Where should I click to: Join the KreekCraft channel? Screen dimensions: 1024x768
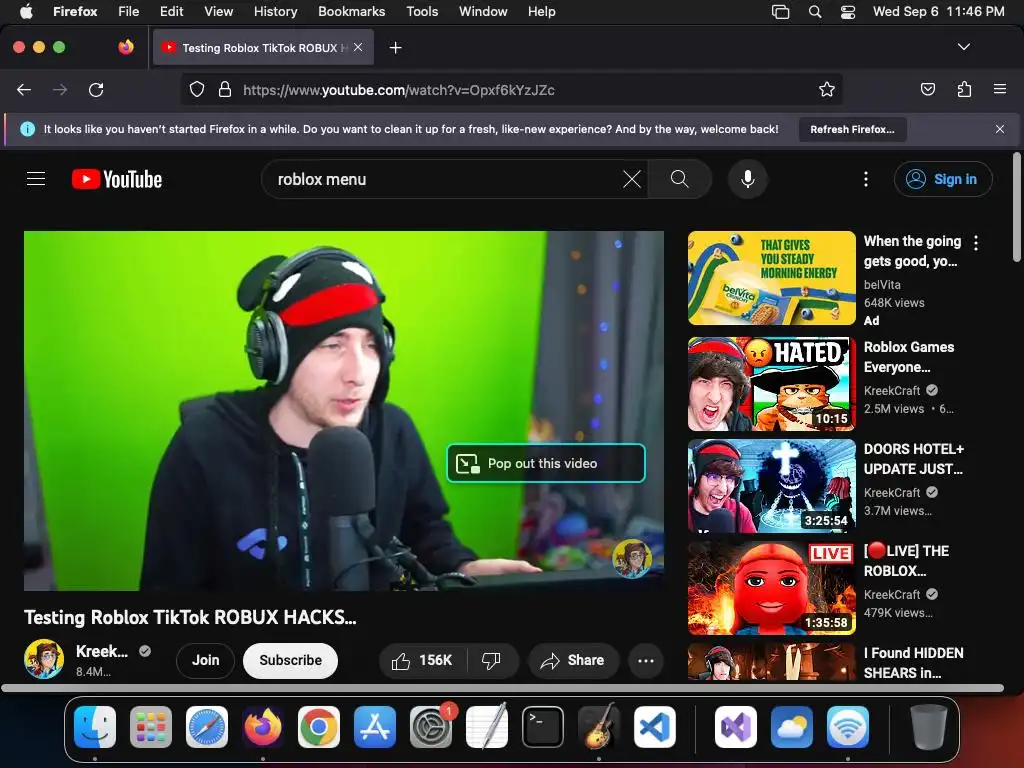coord(205,660)
